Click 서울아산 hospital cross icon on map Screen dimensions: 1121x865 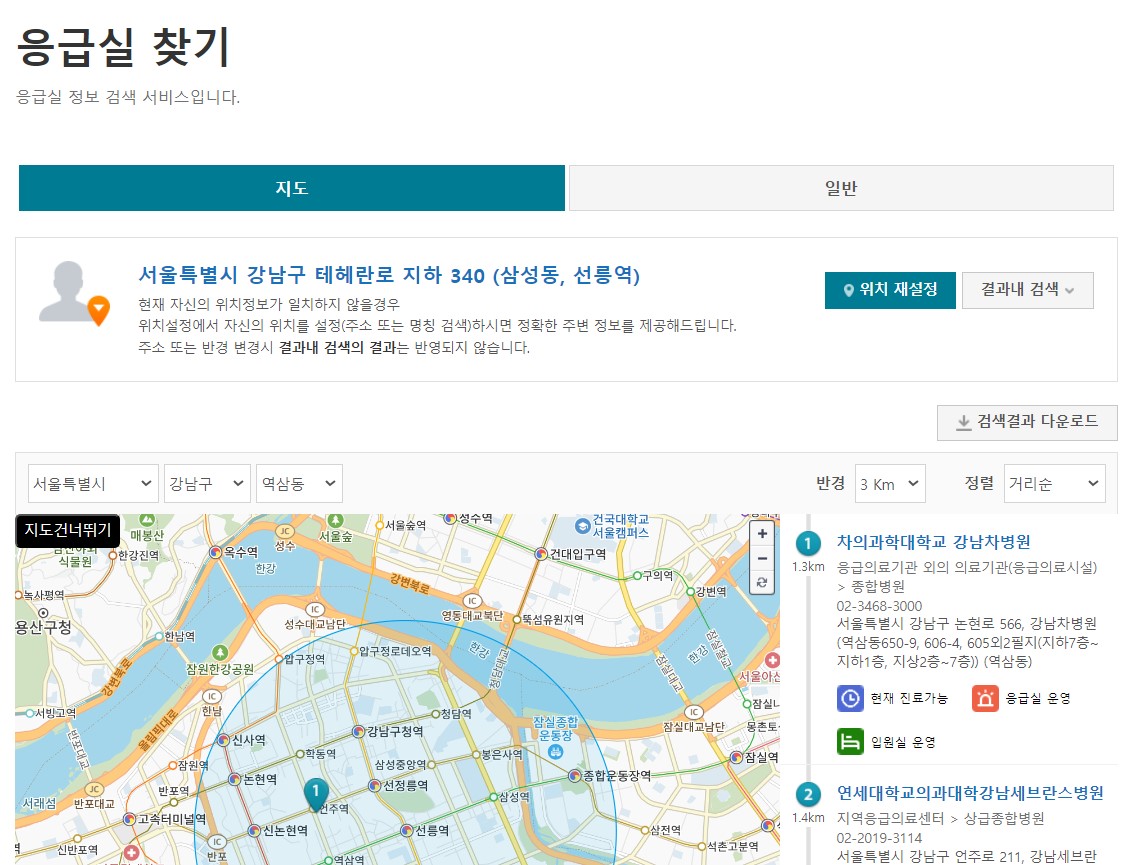click(x=772, y=660)
